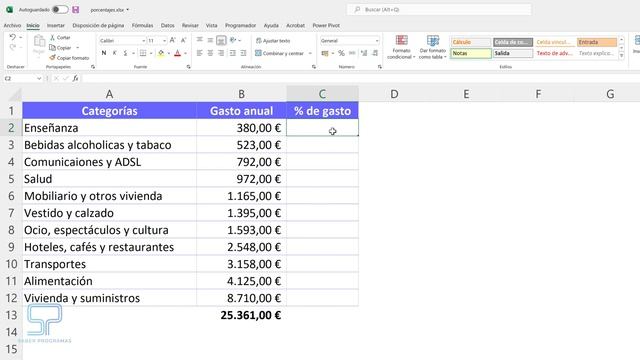Open Dar formato como tabla
This screenshot has width=640, height=360.
pos(433,47)
